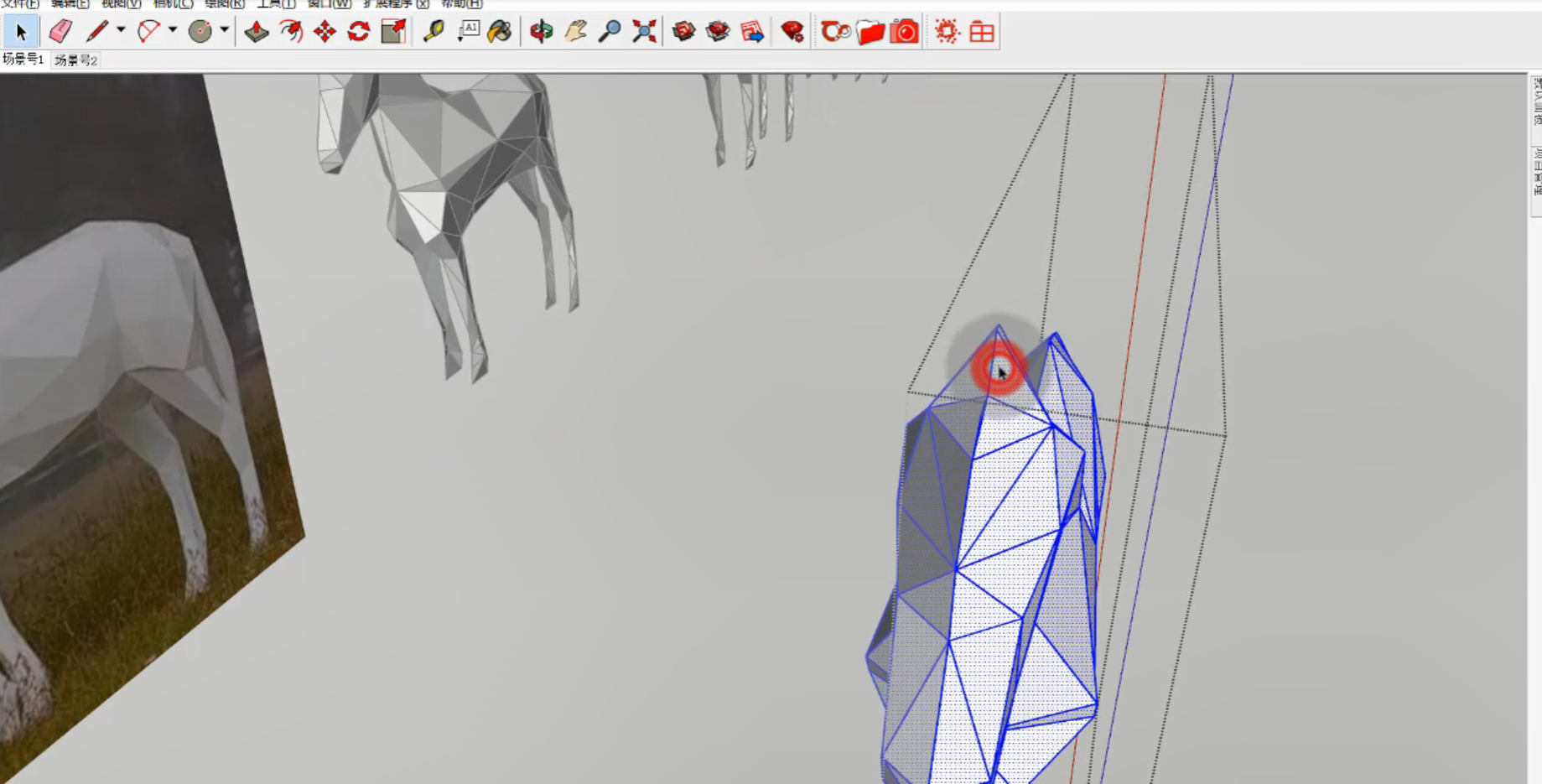Pick the Push/Pull tool

257,32
